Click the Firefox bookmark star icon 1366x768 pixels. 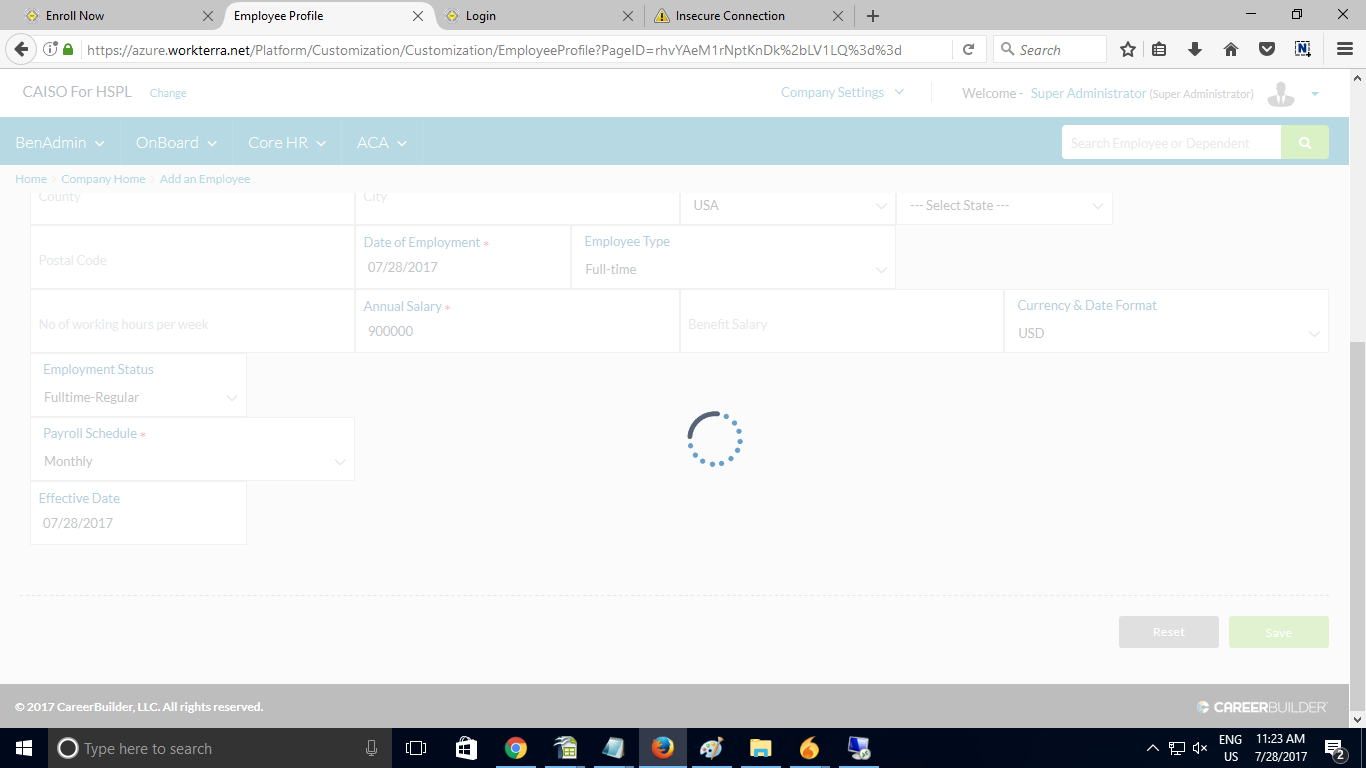tap(1128, 50)
